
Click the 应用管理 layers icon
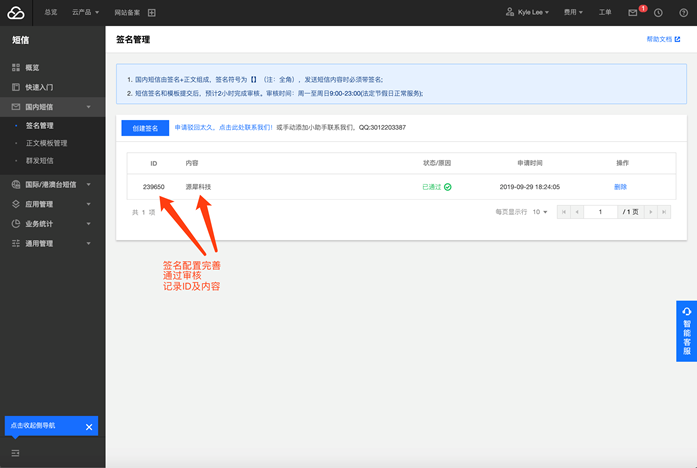(16, 204)
